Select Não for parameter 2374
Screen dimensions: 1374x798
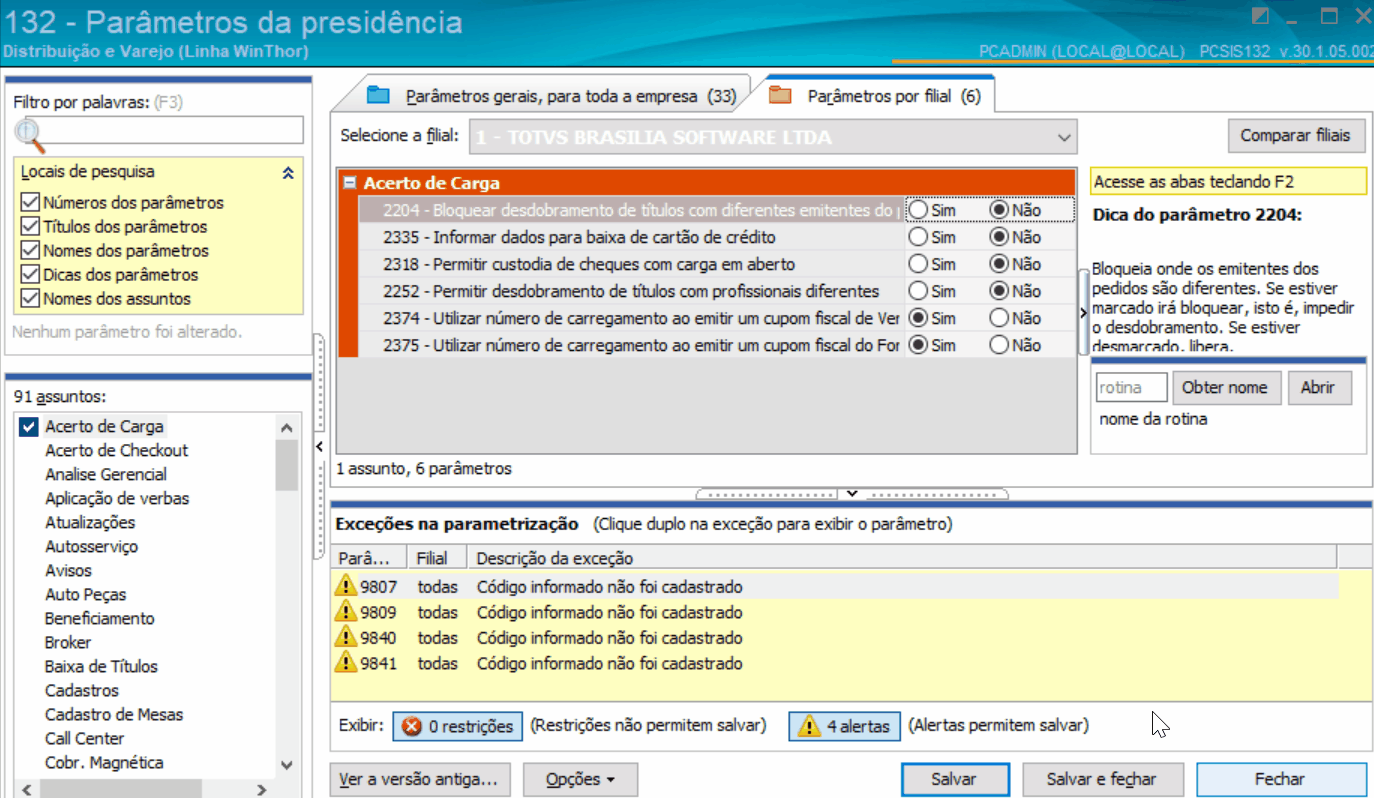tap(999, 318)
